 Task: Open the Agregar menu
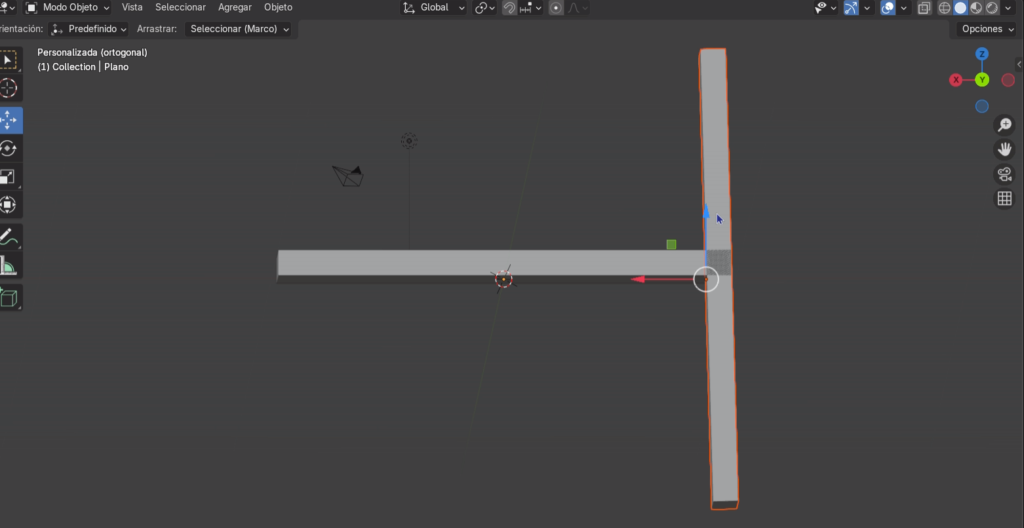pos(235,8)
